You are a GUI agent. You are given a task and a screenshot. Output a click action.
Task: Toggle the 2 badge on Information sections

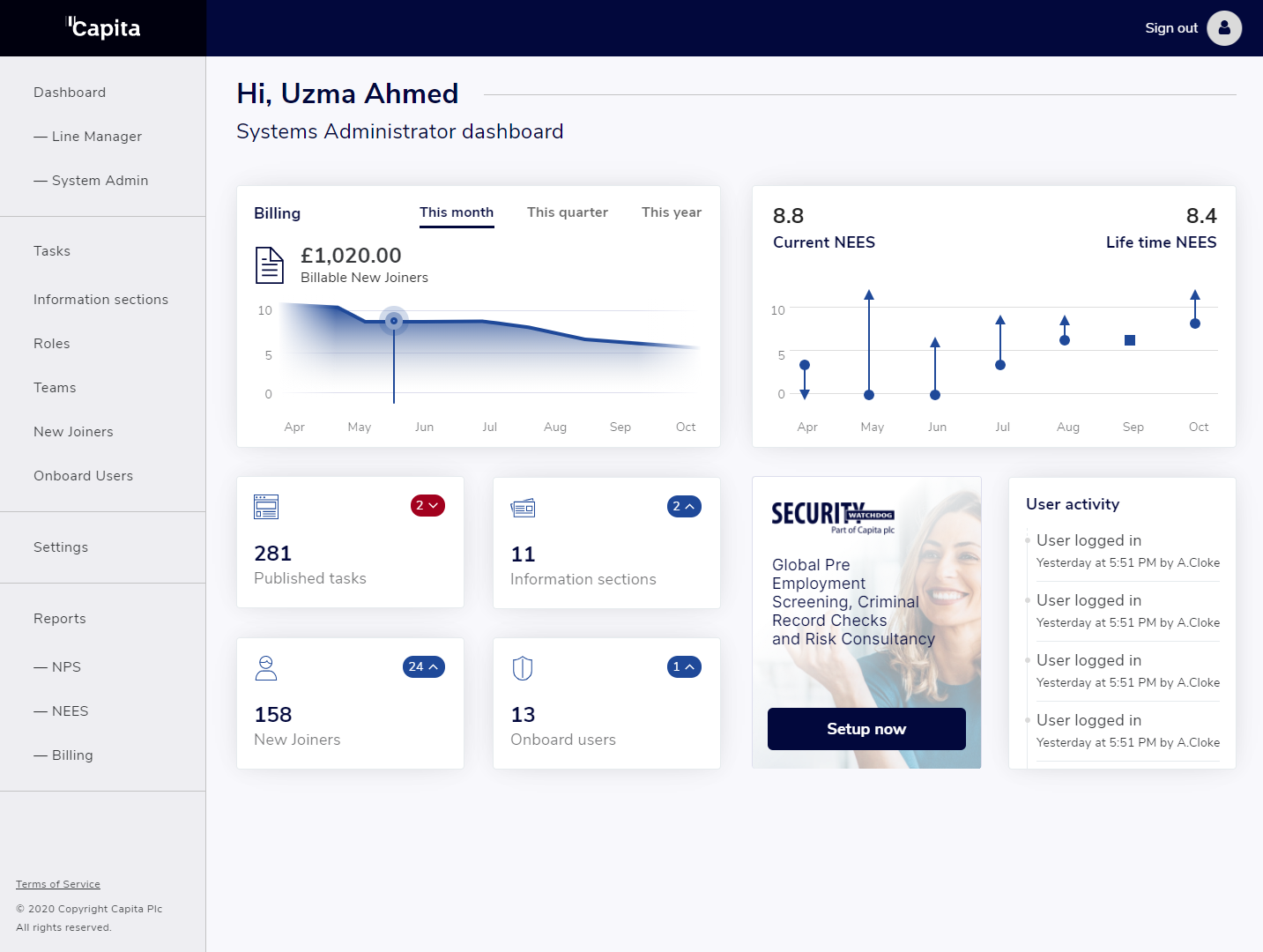684,507
